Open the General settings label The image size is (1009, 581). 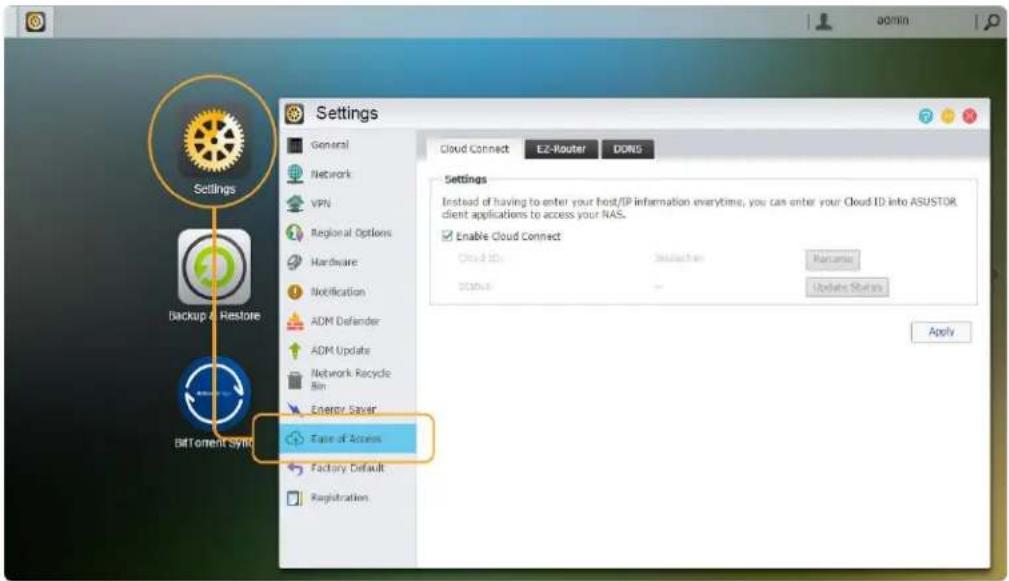coord(329,145)
